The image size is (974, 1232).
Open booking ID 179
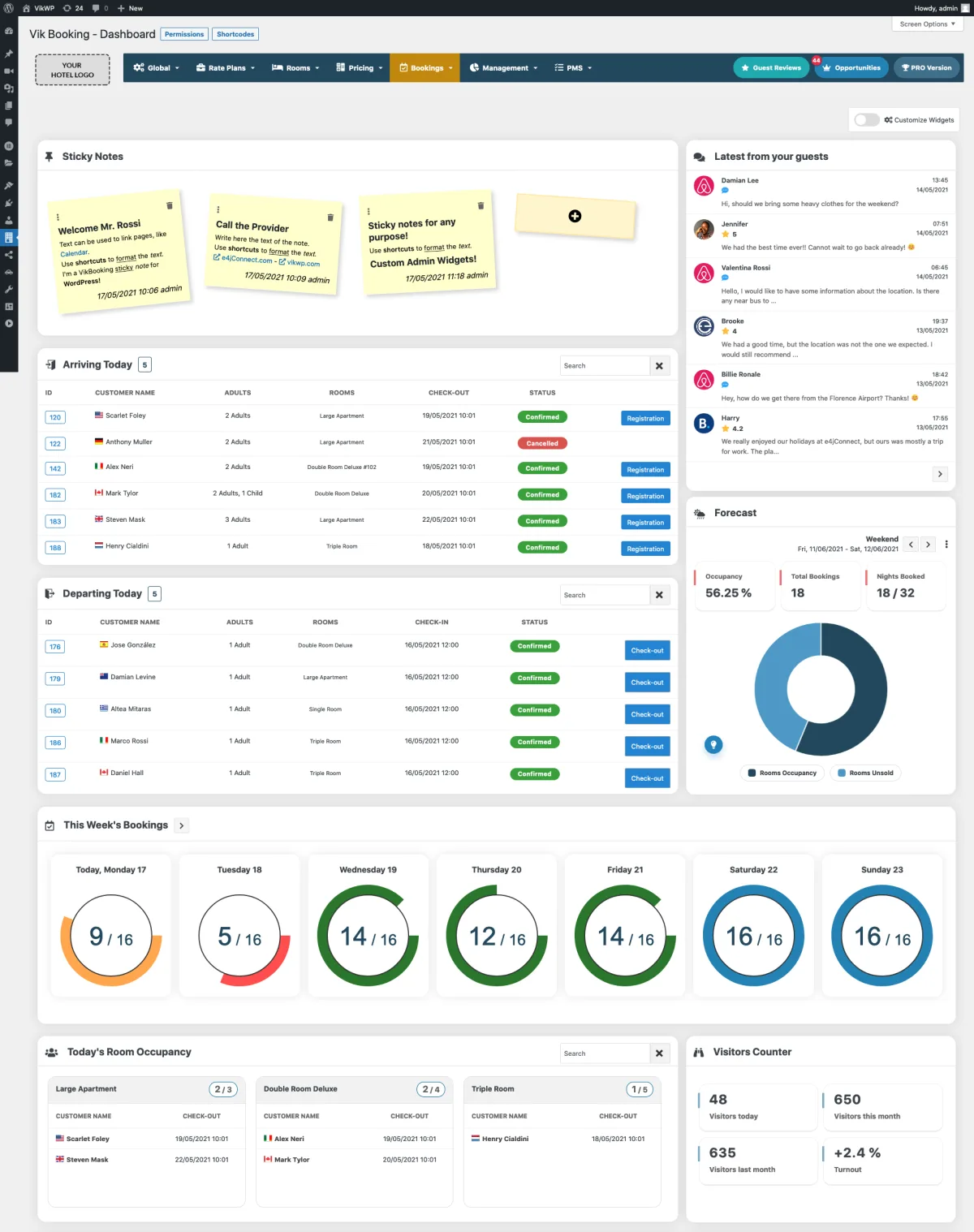[x=55, y=678]
